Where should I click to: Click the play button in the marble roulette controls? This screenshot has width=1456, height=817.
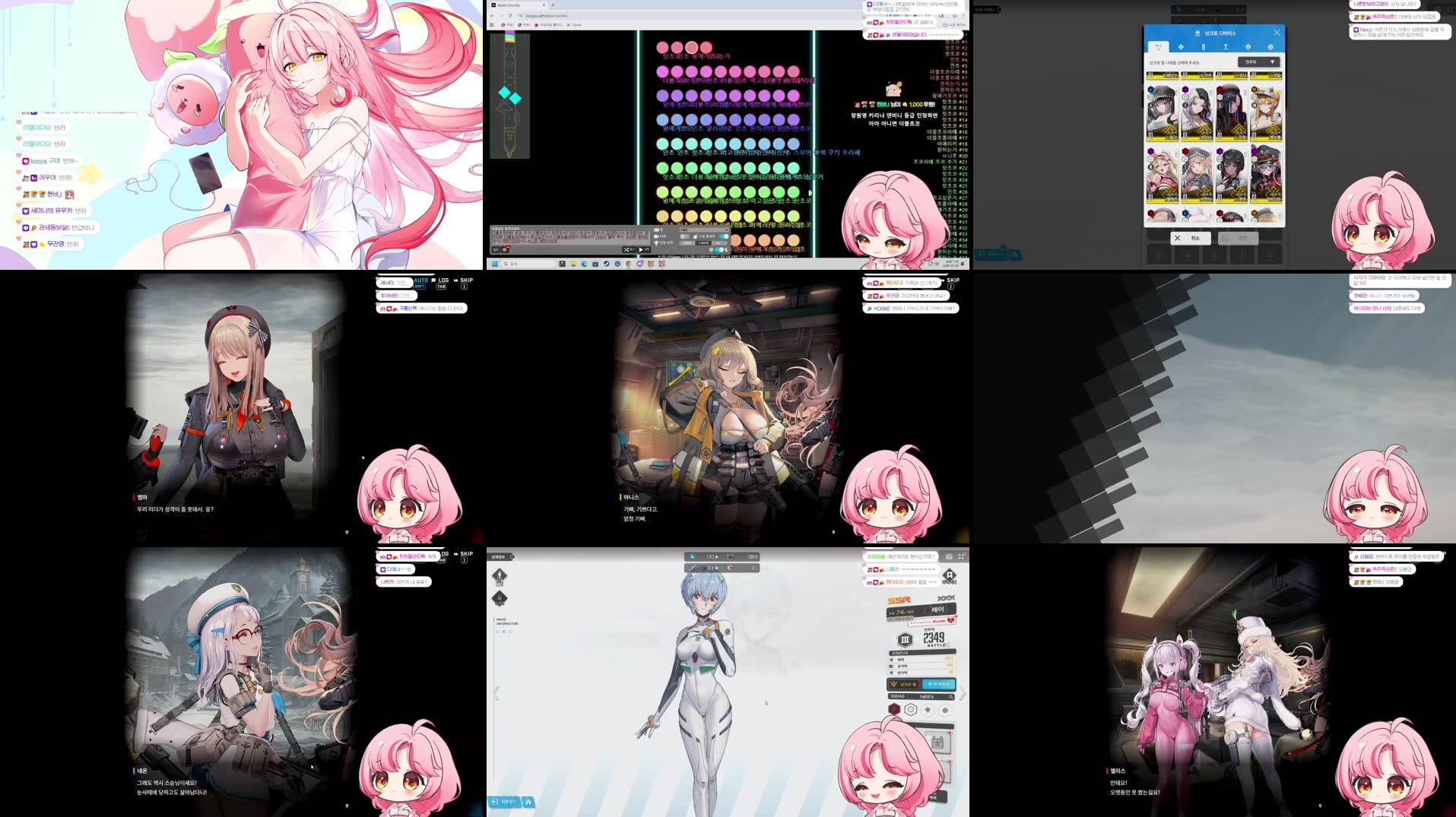pyautogui.click(x=644, y=249)
